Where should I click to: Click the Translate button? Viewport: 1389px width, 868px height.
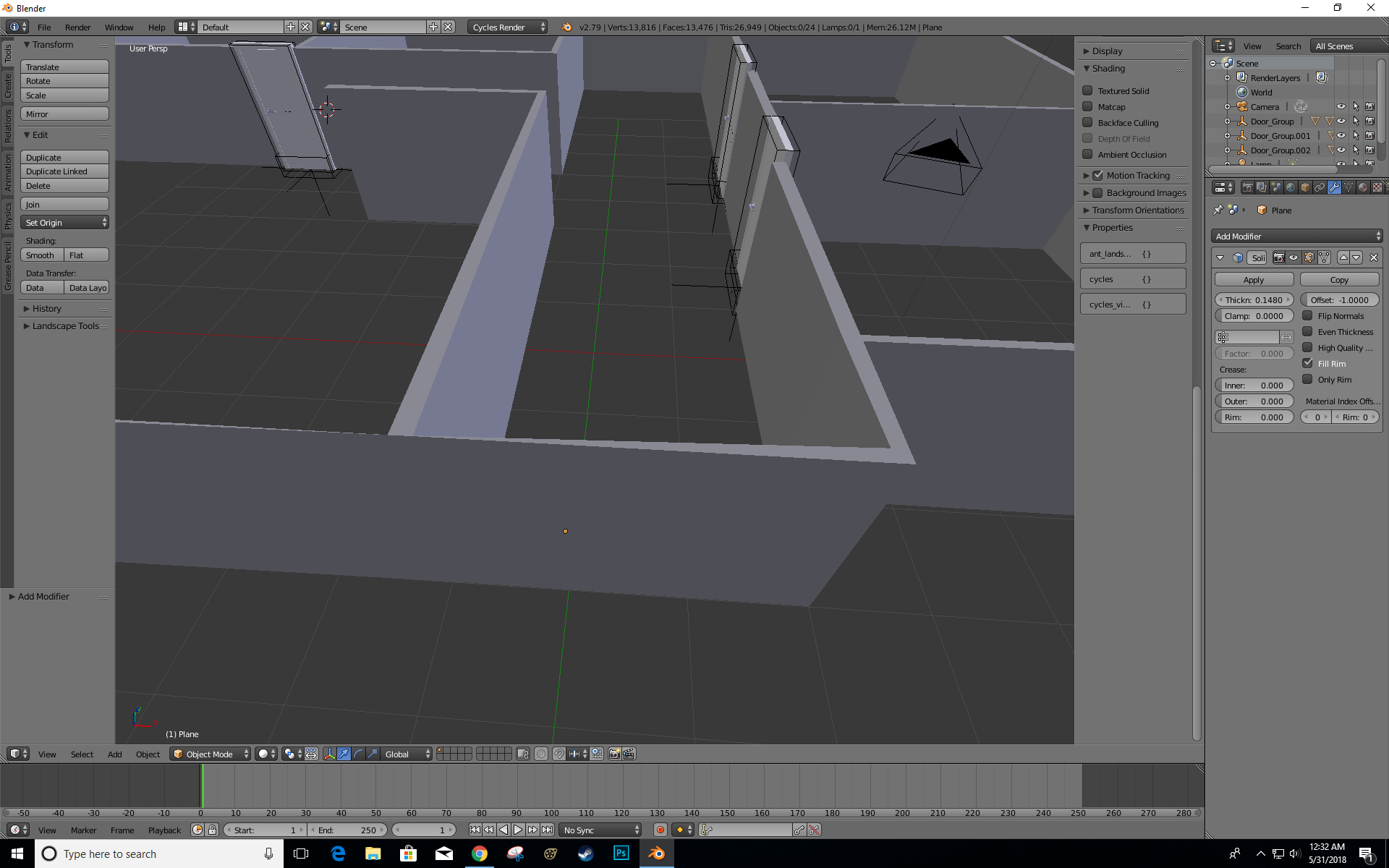(64, 67)
